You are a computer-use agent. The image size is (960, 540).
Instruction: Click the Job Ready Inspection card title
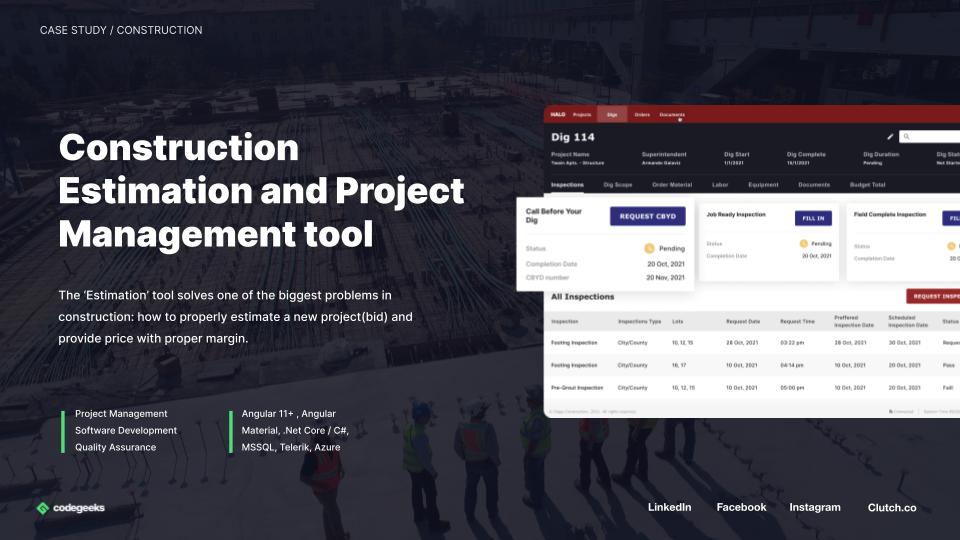736,214
